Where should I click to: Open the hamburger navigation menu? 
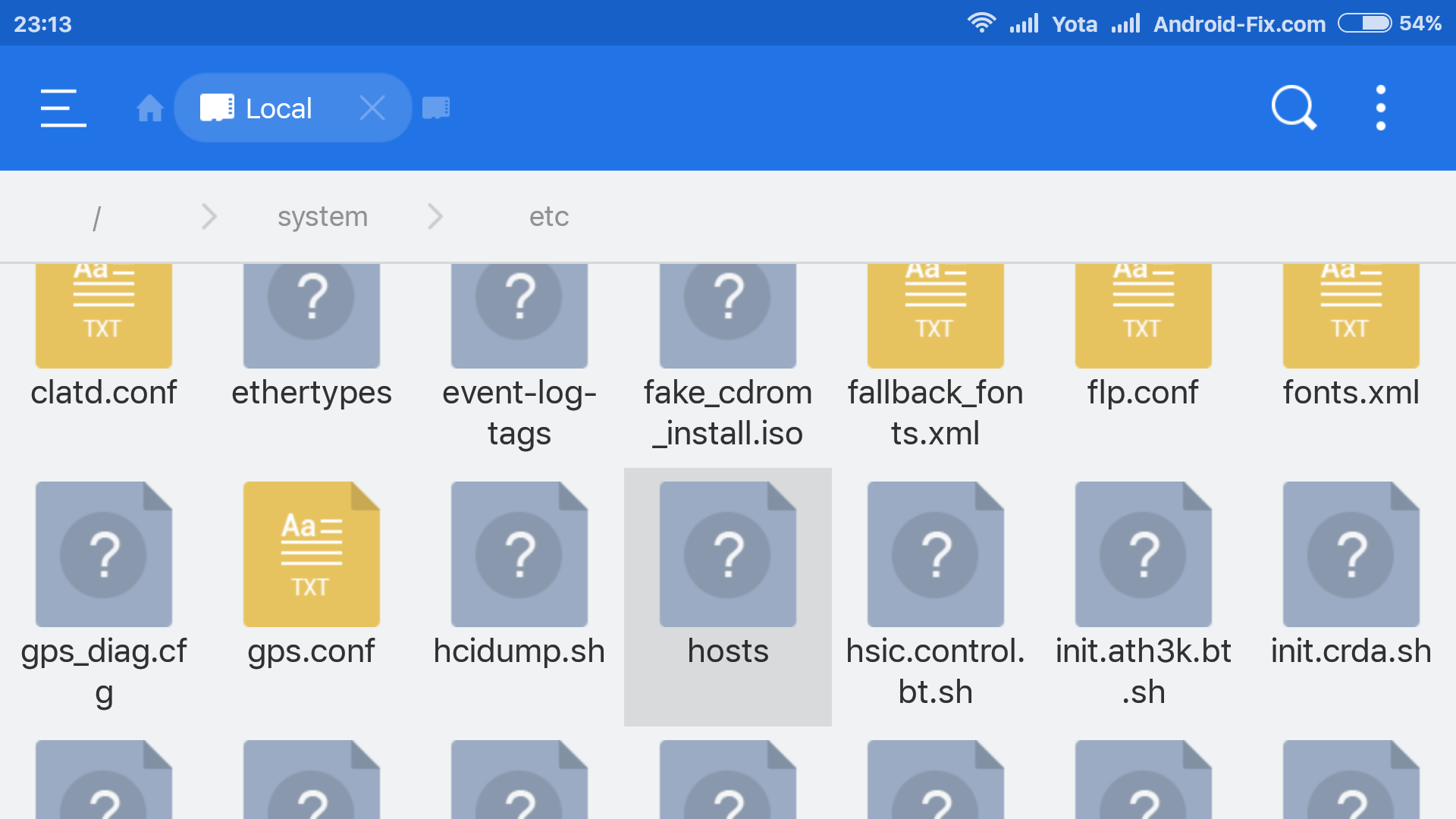pyautogui.click(x=63, y=108)
